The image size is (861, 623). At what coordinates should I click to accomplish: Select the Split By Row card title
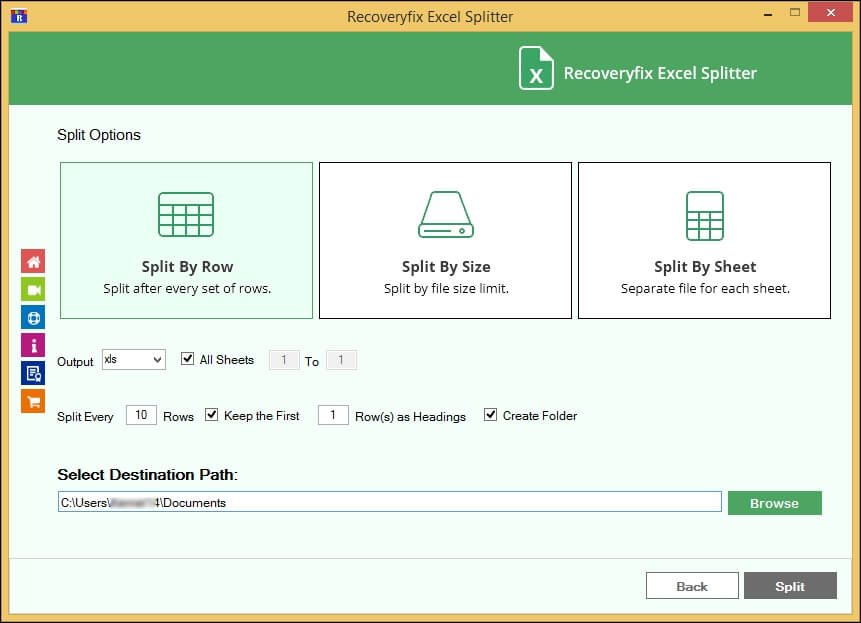pos(187,267)
